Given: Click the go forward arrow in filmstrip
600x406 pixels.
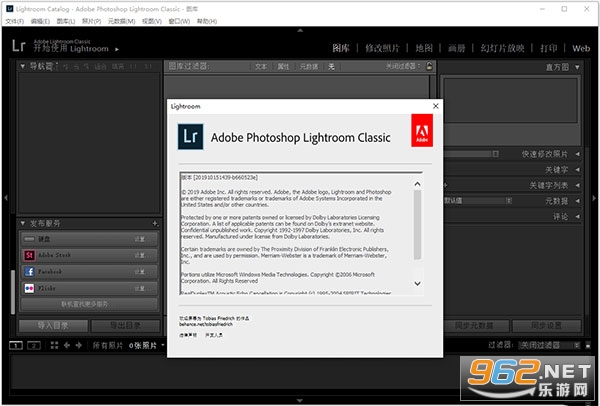Looking at the screenshot, I should (79, 346).
